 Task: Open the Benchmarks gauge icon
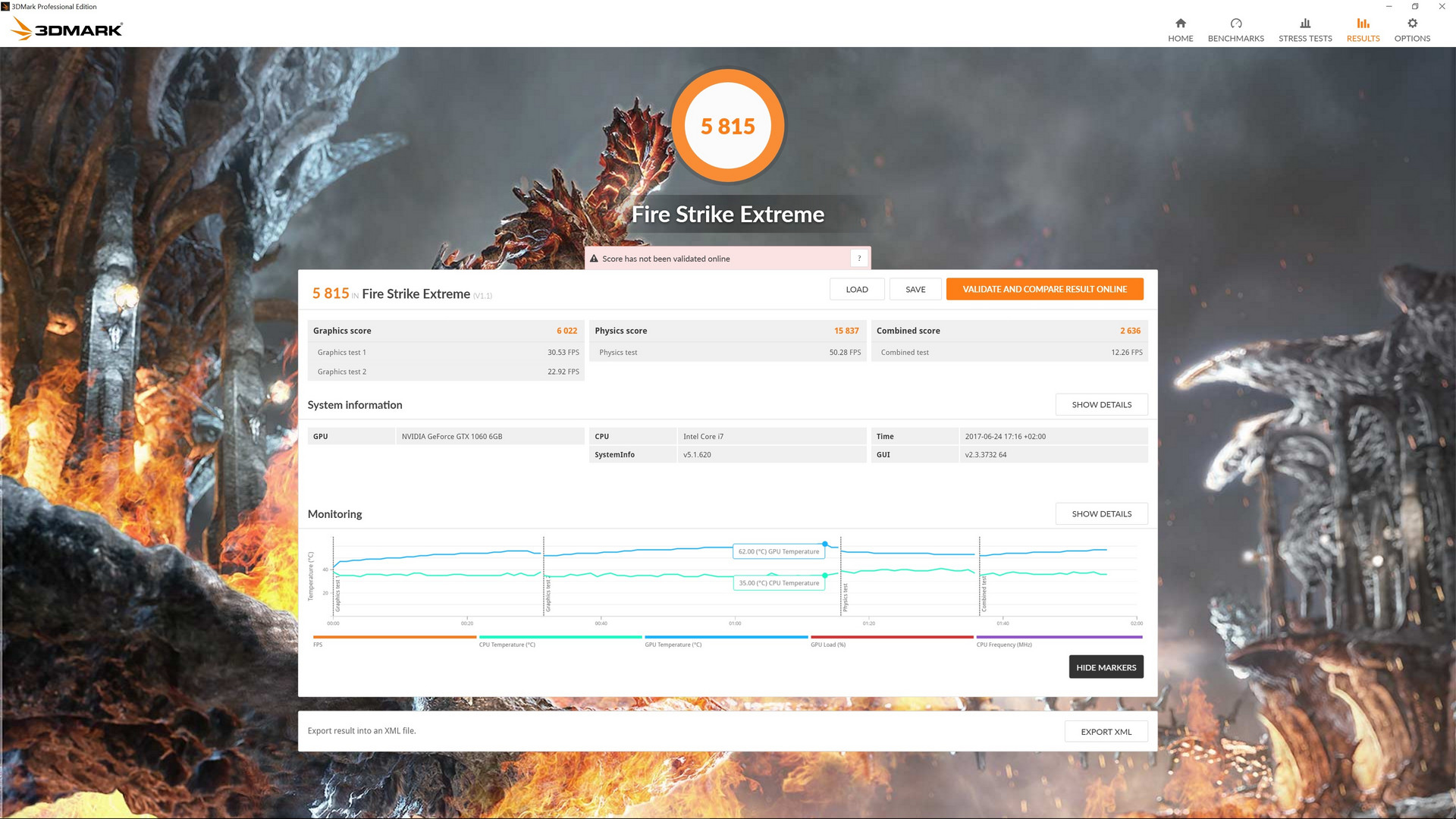pyautogui.click(x=1235, y=24)
